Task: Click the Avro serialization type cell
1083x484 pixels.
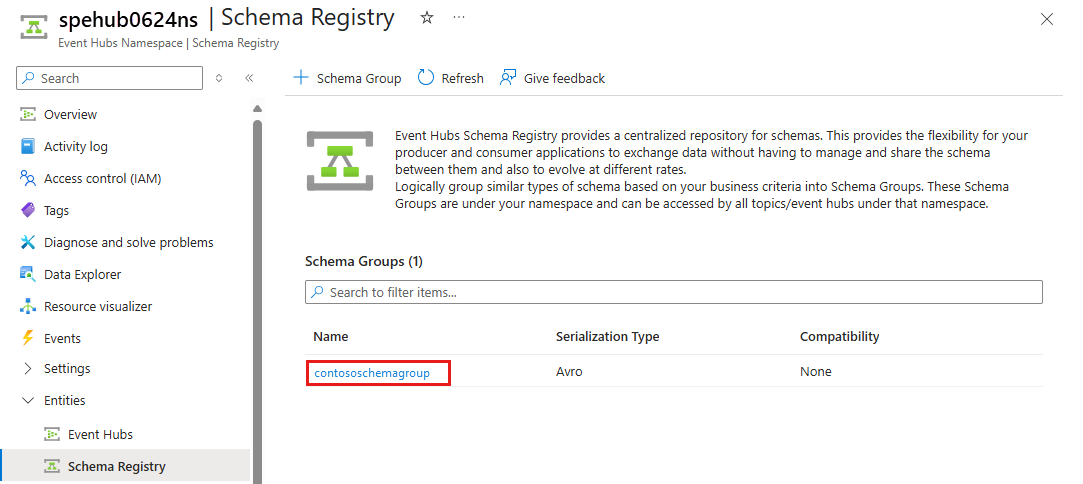Action: 569,371
